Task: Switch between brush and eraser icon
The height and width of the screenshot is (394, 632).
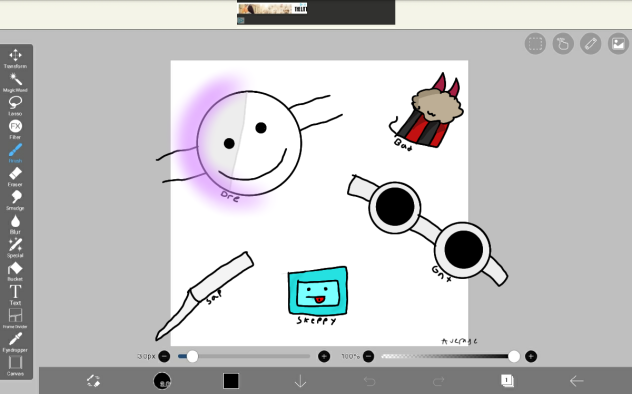Action: coord(93,381)
